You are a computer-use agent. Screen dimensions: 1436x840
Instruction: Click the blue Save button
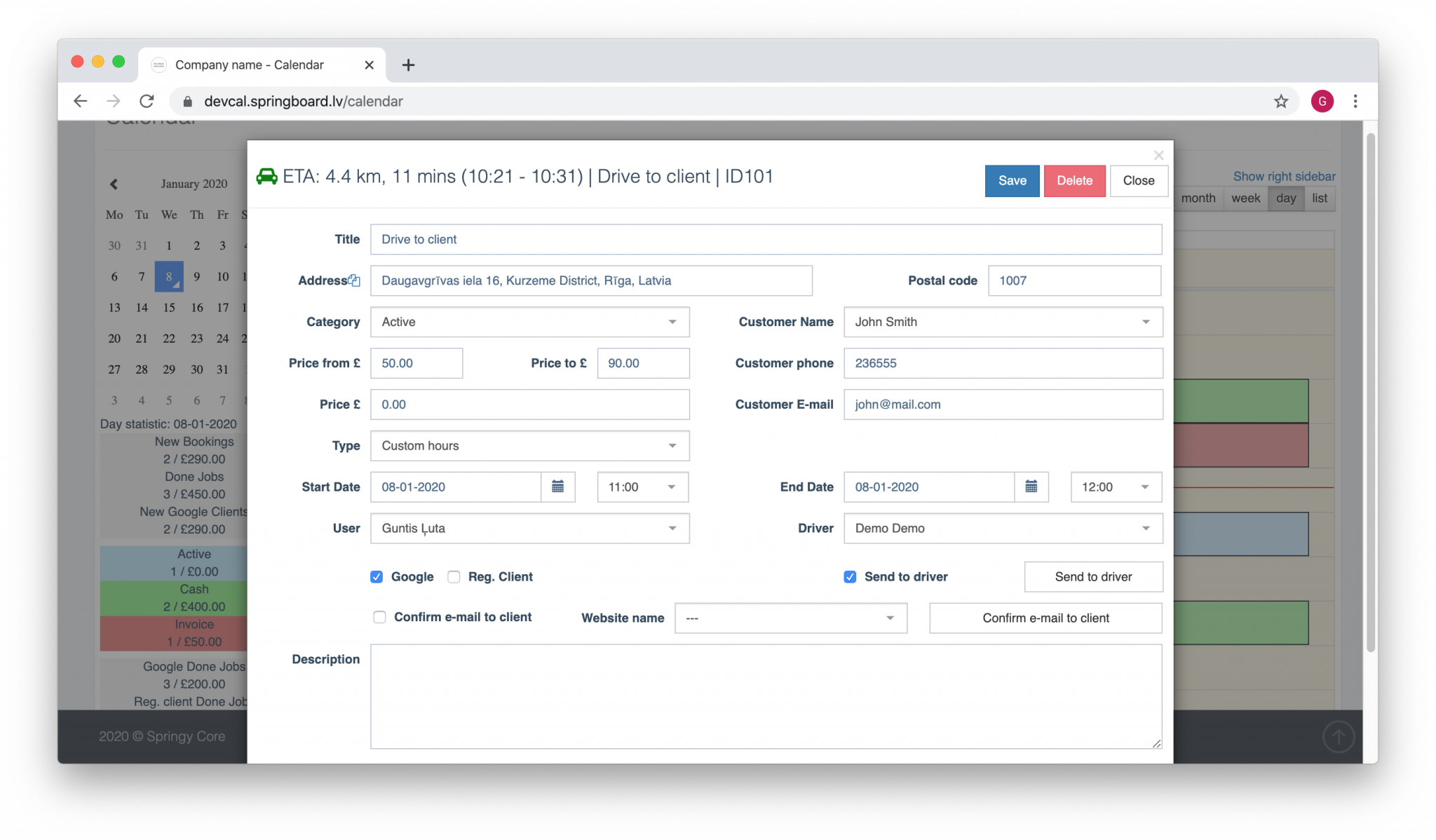(1012, 181)
